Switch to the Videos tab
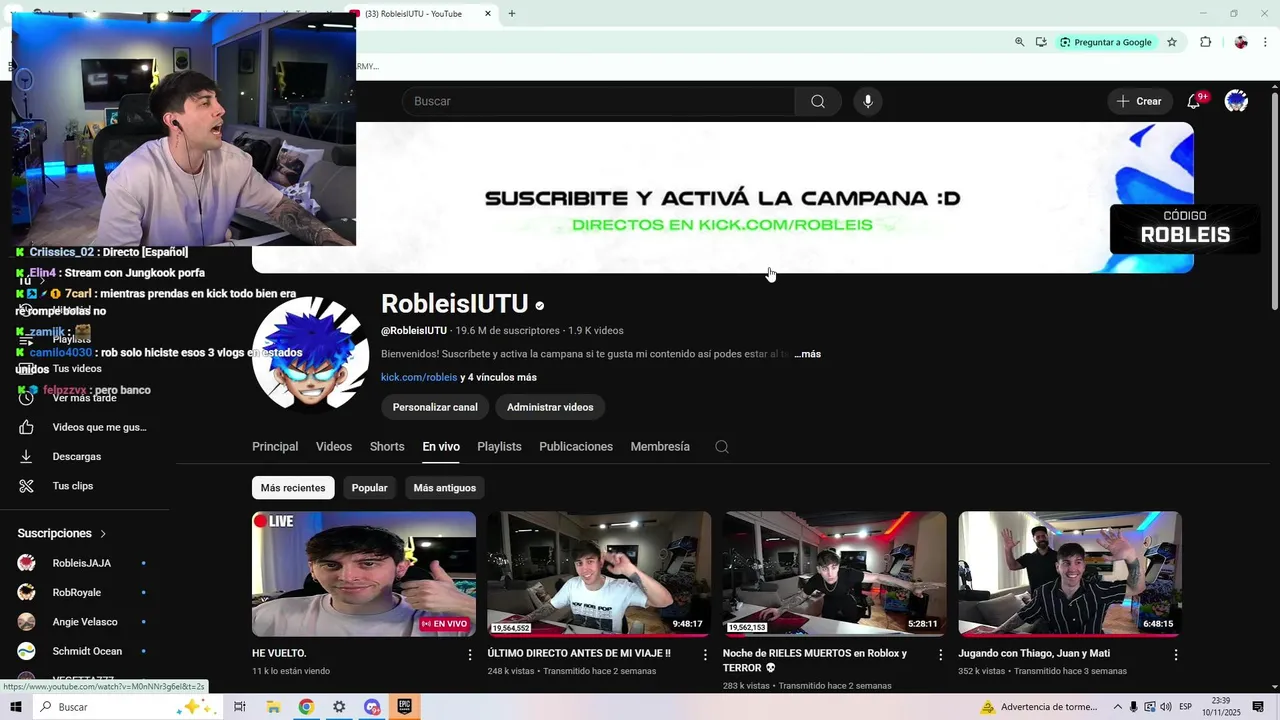The height and width of the screenshot is (720, 1280). click(334, 447)
